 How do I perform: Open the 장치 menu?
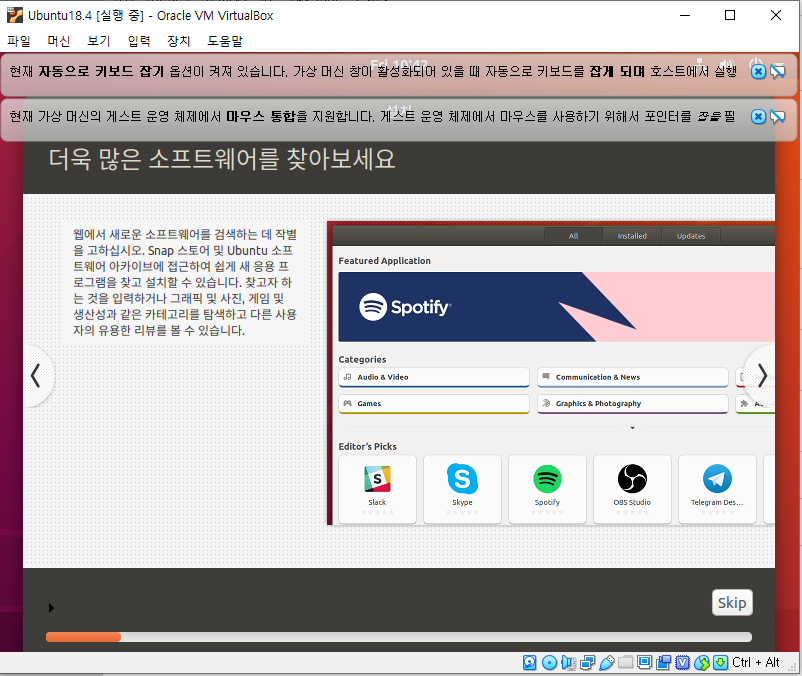179,41
